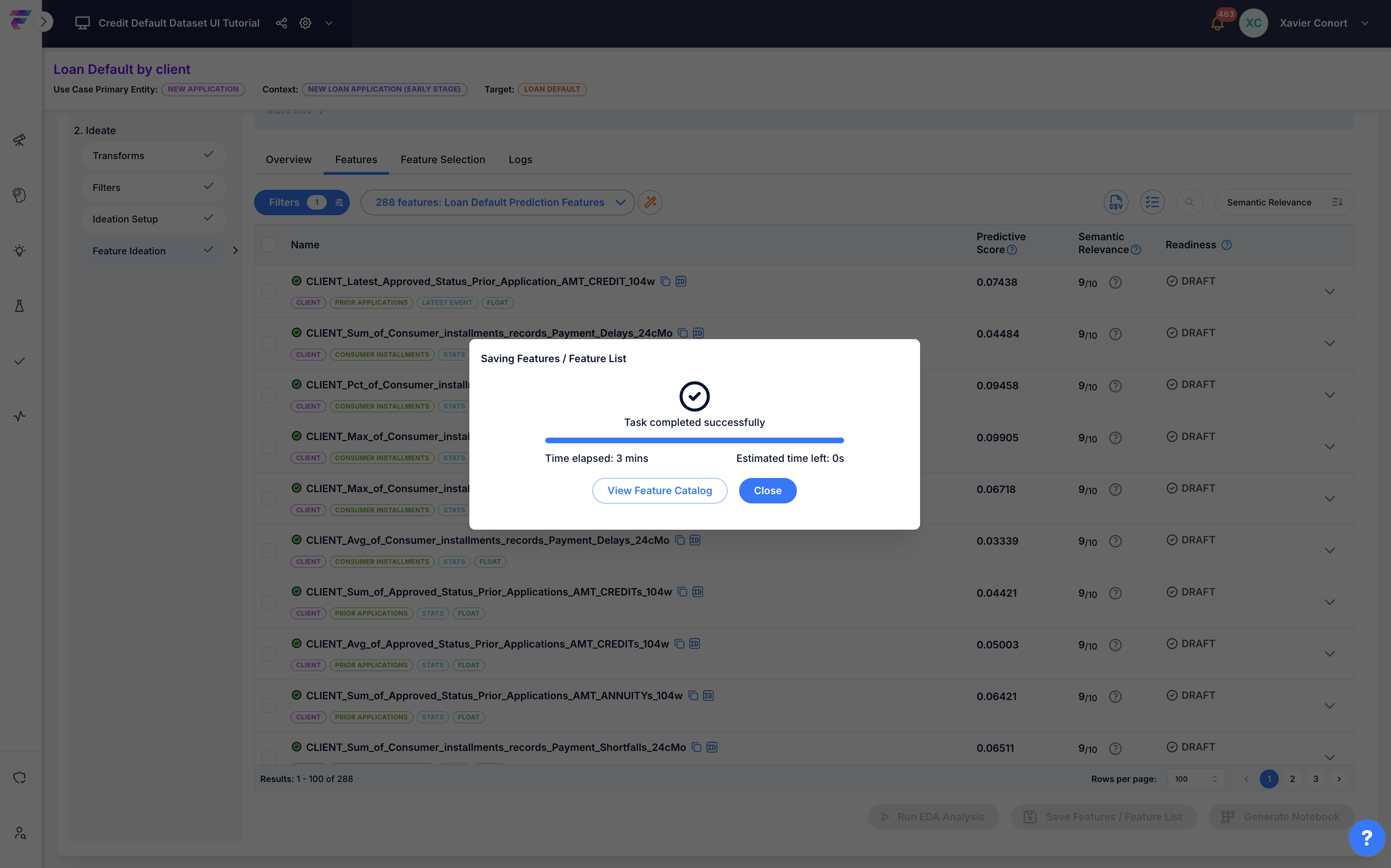The image size is (1391, 868).
Task: Expand the row with score 0.04484
Action: [x=1330, y=343]
